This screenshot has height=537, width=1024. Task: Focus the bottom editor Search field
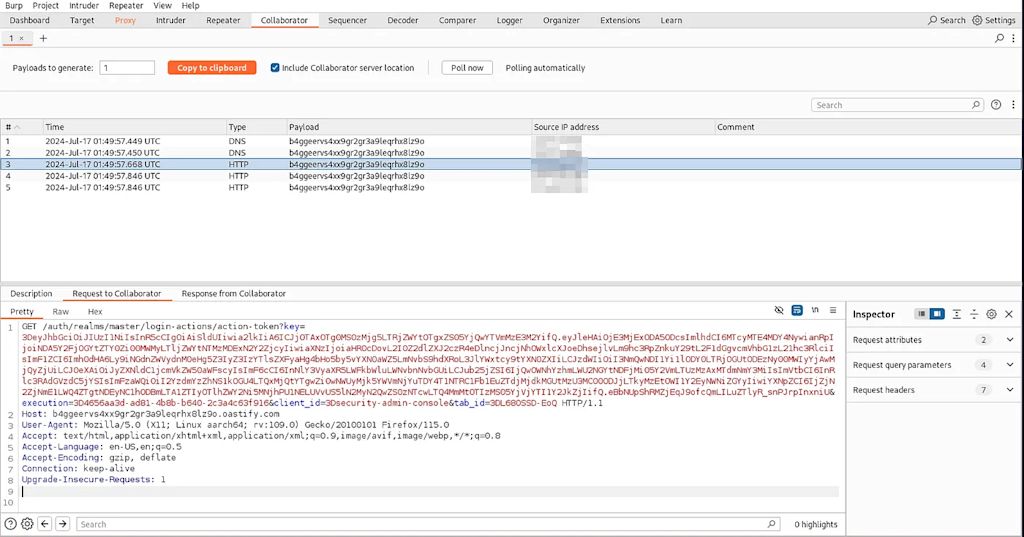tap(428, 524)
